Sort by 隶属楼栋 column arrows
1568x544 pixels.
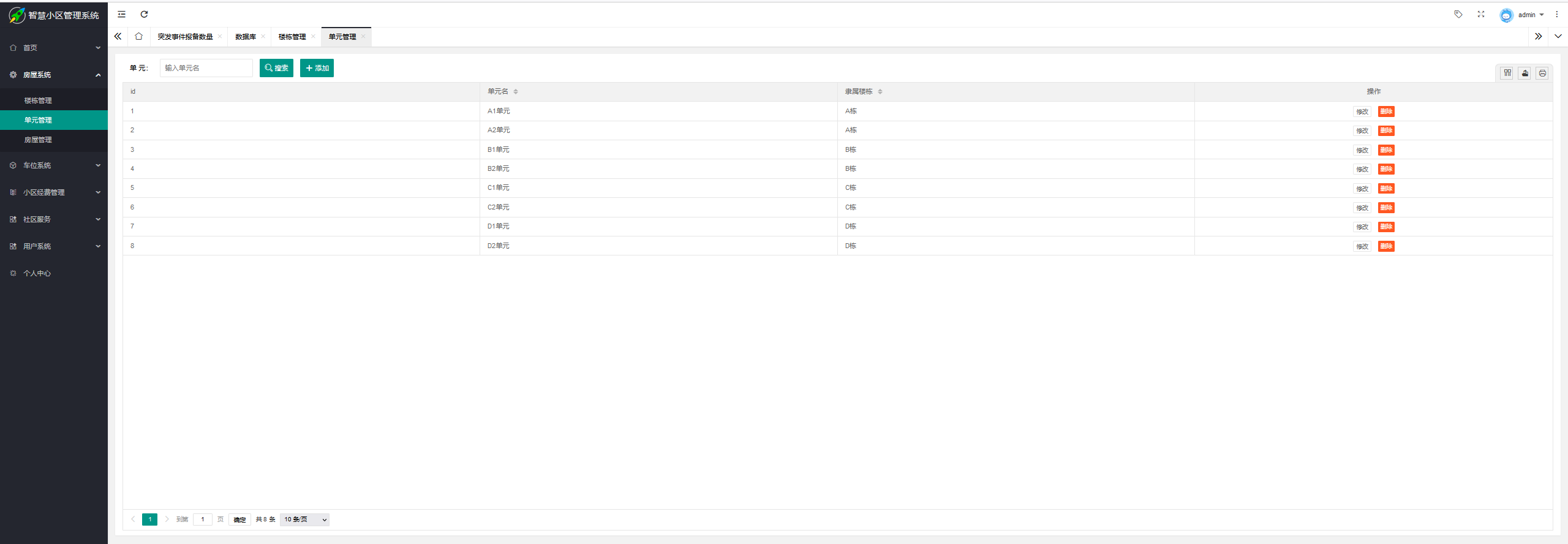pos(880,92)
